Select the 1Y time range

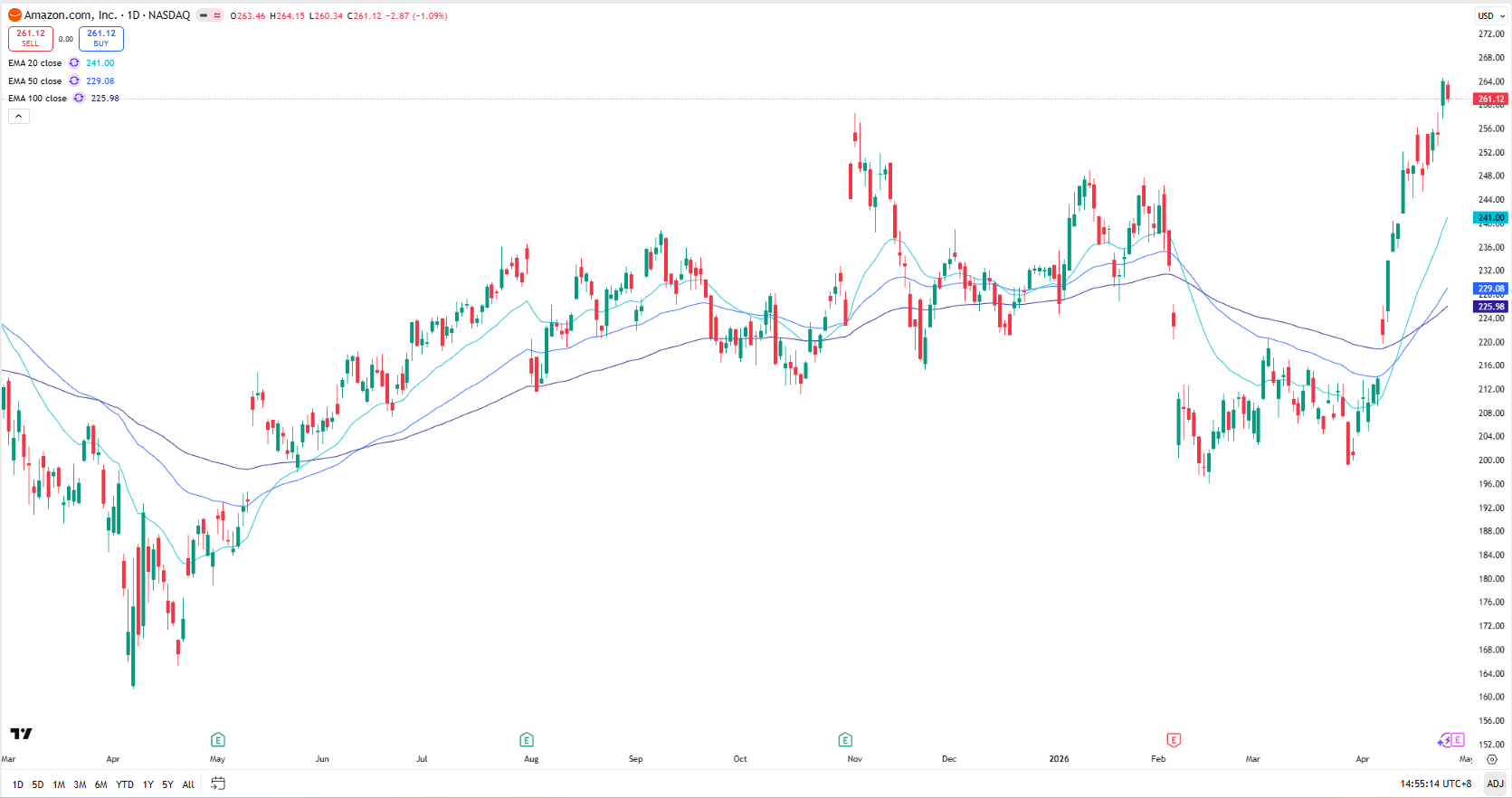[x=147, y=784]
